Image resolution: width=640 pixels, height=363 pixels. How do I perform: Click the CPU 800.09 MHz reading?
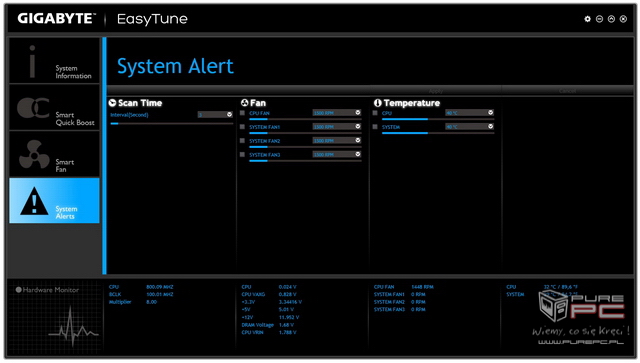141,287
